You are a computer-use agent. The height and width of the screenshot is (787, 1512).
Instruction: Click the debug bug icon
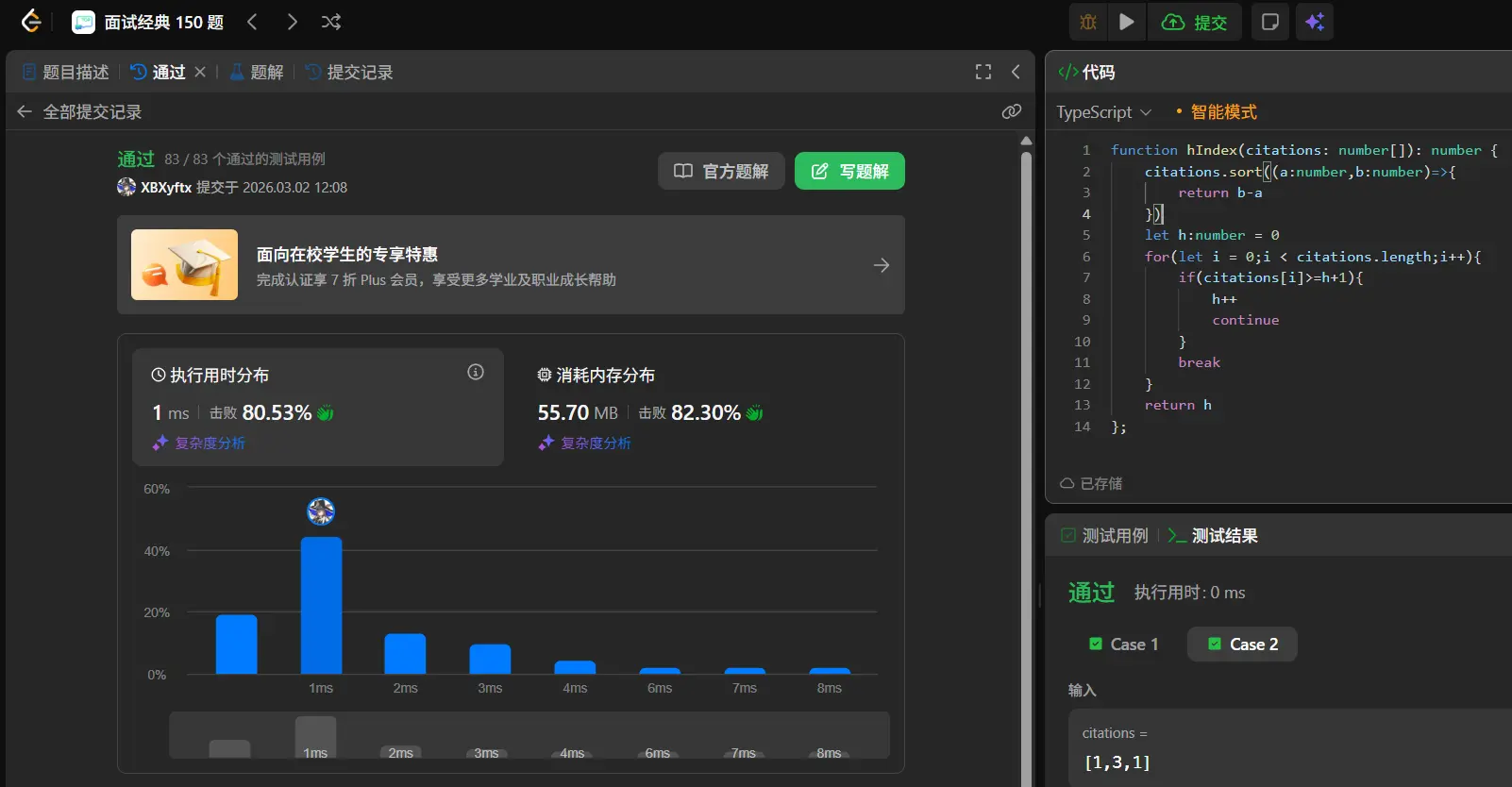1088,22
